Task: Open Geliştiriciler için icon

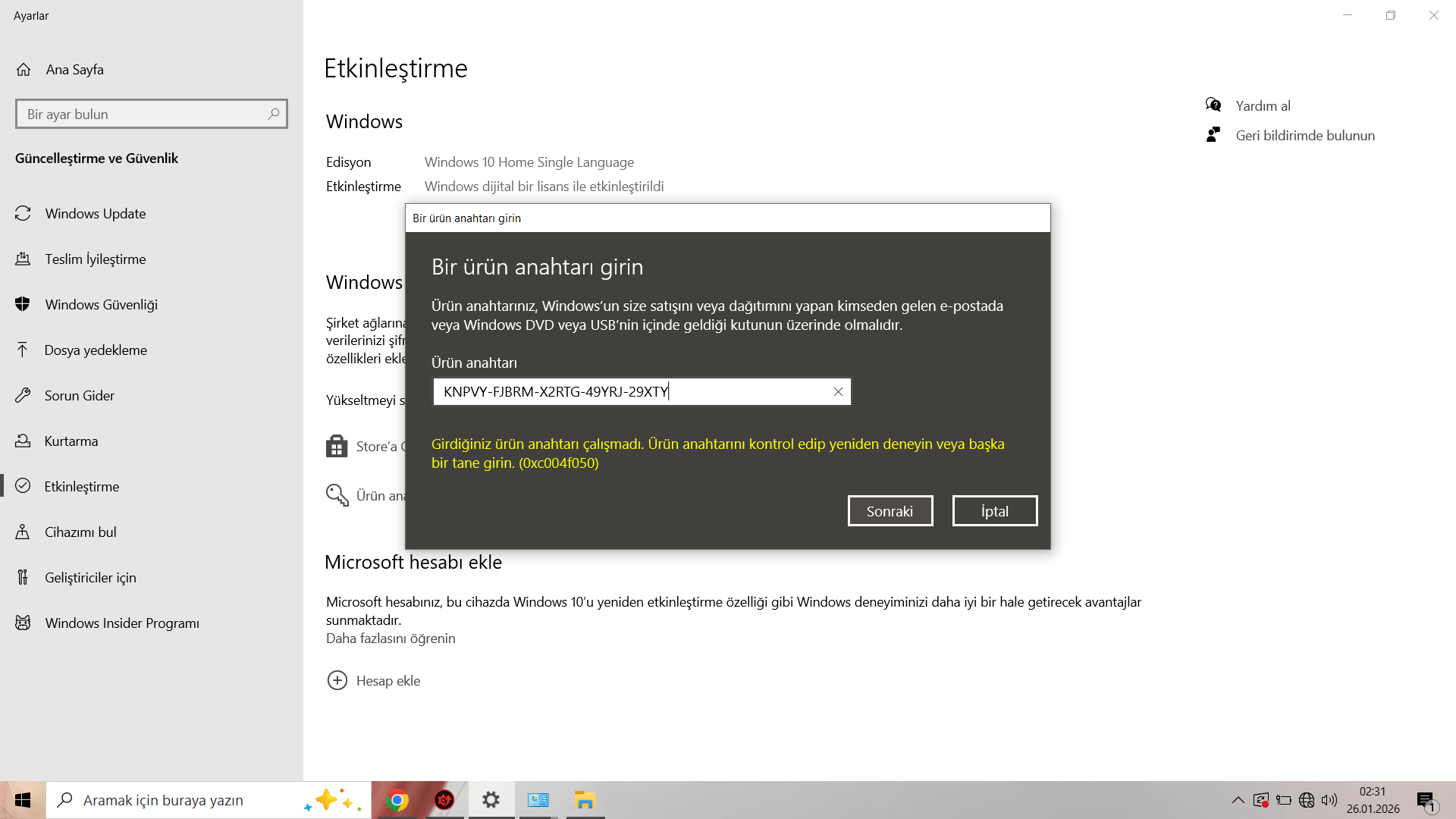Action: pyautogui.click(x=23, y=577)
